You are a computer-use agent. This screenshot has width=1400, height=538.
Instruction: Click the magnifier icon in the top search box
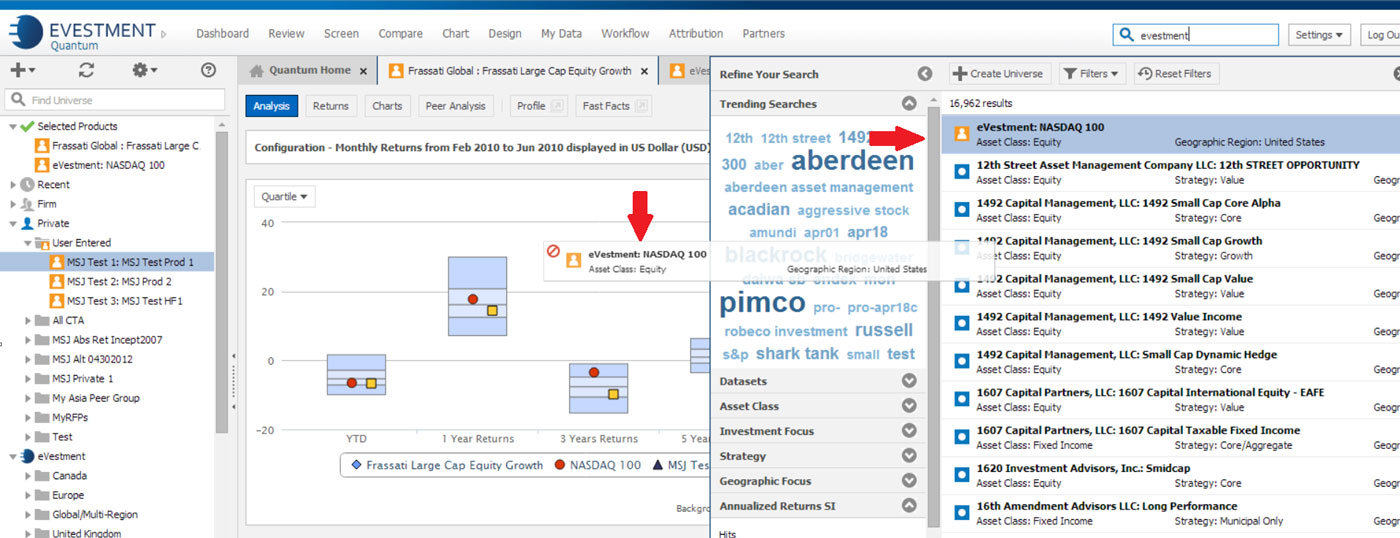[x=1127, y=35]
